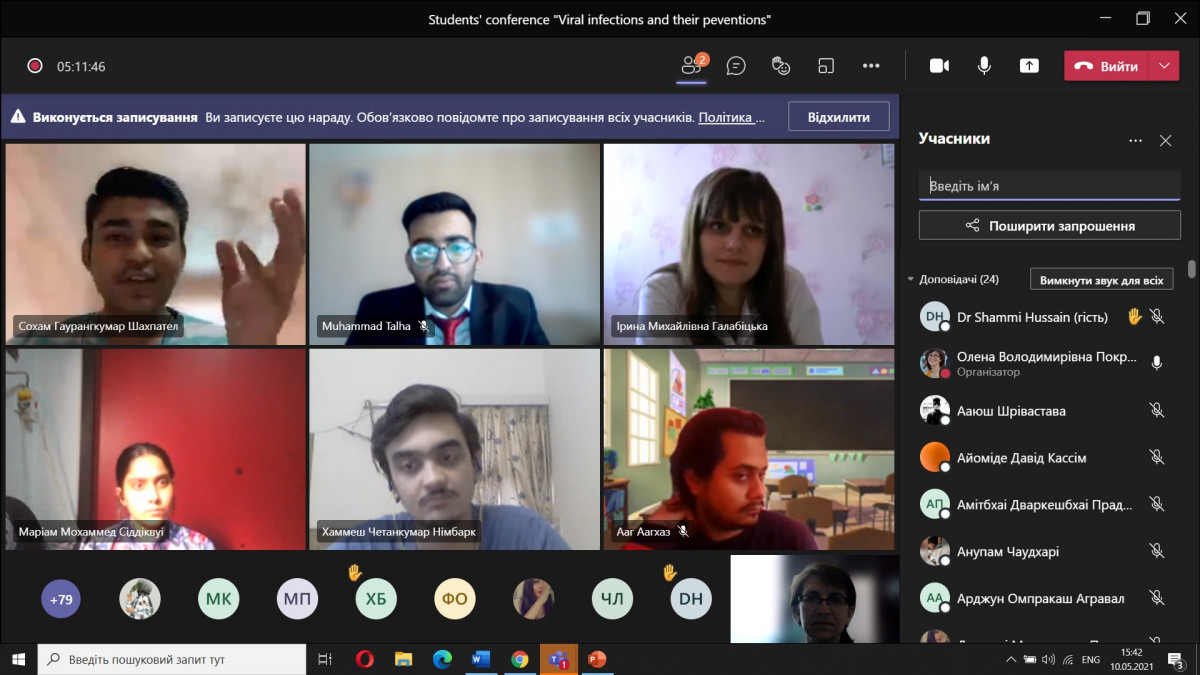Expand the dropdown arrow next to Вийти
The width and height of the screenshot is (1200, 675).
point(1163,66)
